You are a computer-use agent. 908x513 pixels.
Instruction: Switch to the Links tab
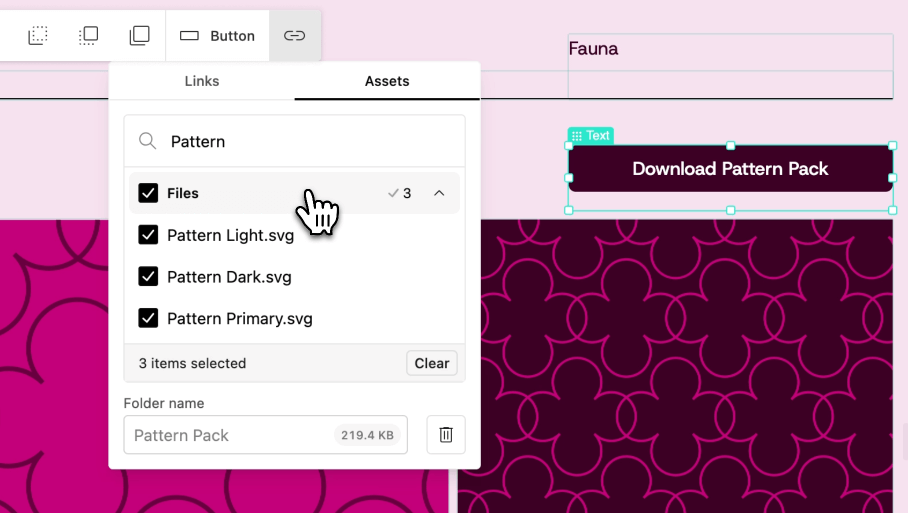pyautogui.click(x=202, y=81)
